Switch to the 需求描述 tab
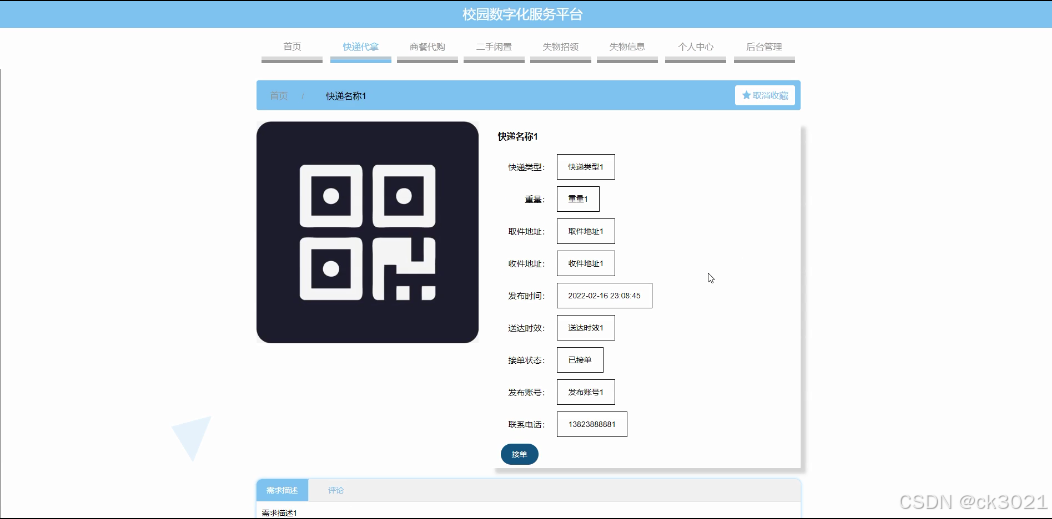The image size is (1052, 519). click(282, 490)
